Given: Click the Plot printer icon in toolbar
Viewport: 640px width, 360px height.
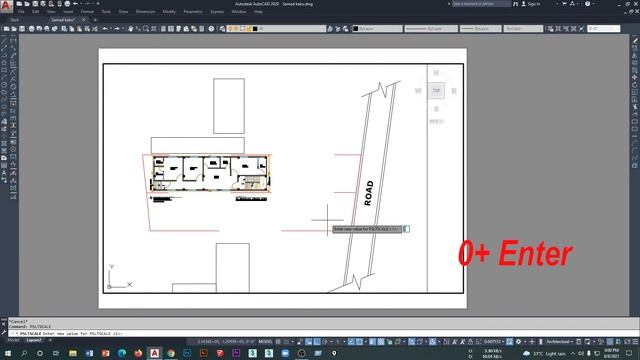Looking at the screenshot, I should point(31,29).
